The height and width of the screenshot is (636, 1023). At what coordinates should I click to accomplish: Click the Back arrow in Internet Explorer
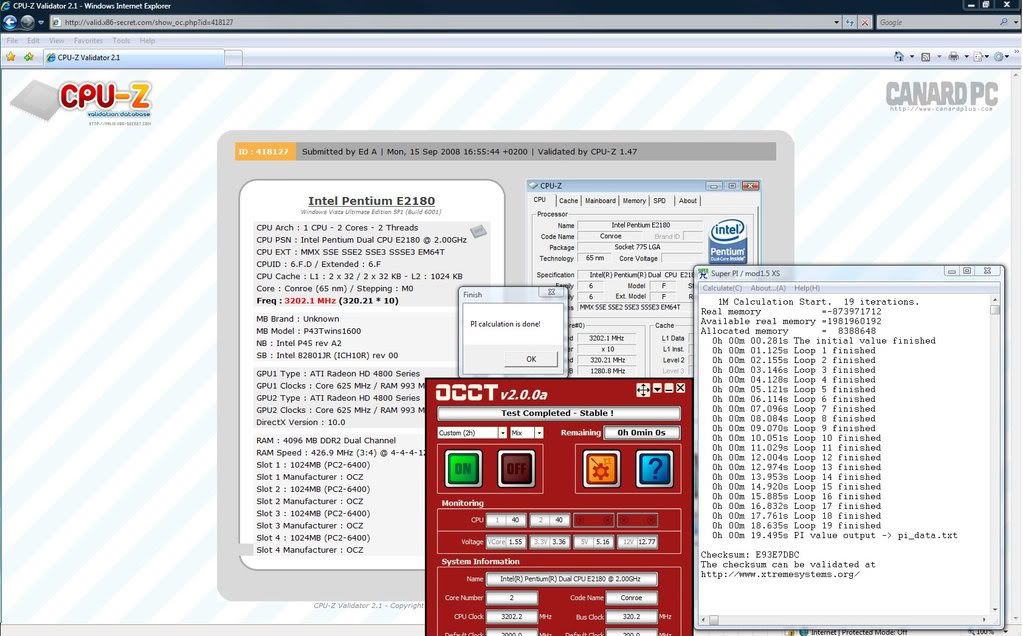(x=10, y=21)
